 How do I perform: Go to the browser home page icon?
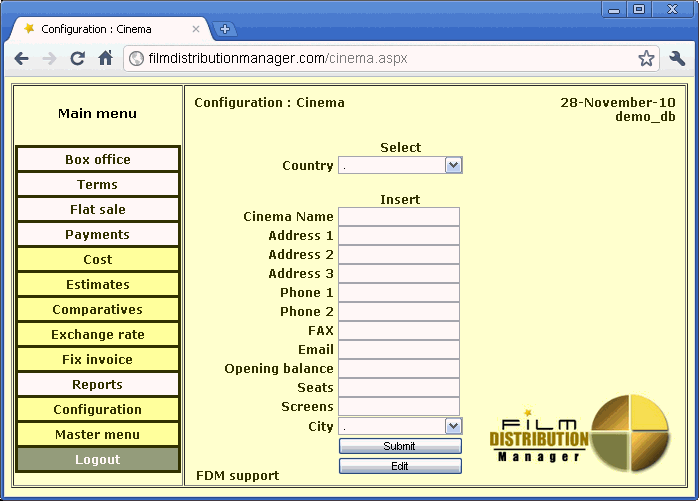[x=105, y=58]
